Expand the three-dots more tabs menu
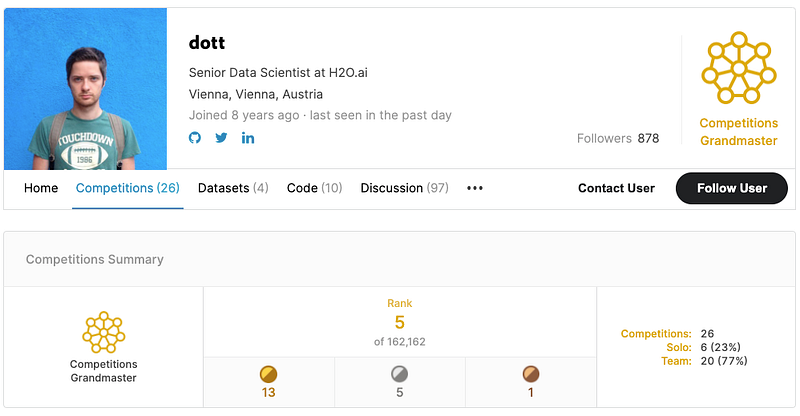The height and width of the screenshot is (416, 800). pyautogui.click(x=475, y=188)
